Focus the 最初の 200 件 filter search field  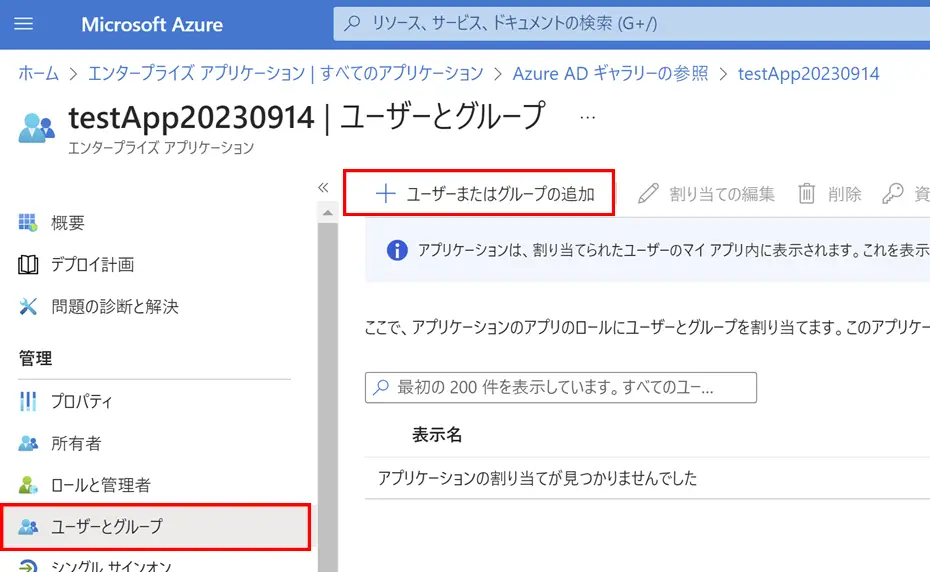[x=560, y=387]
